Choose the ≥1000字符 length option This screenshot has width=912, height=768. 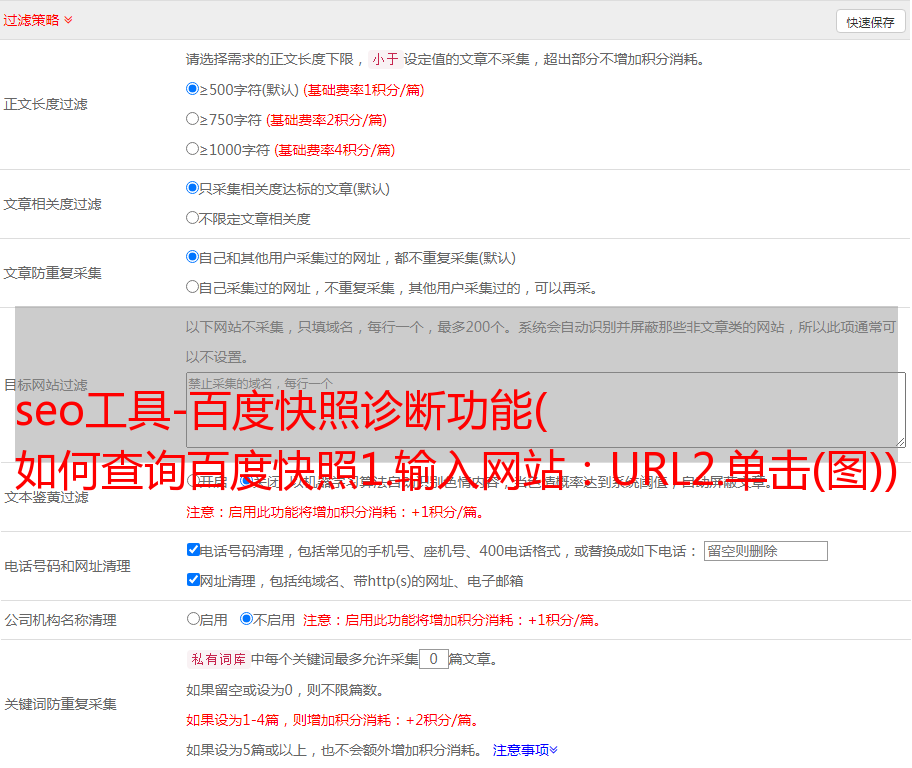[193, 149]
